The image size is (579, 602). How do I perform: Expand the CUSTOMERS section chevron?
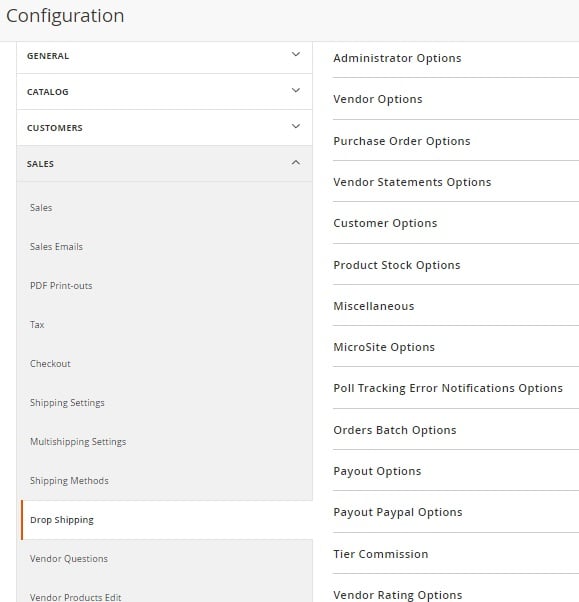click(x=295, y=126)
